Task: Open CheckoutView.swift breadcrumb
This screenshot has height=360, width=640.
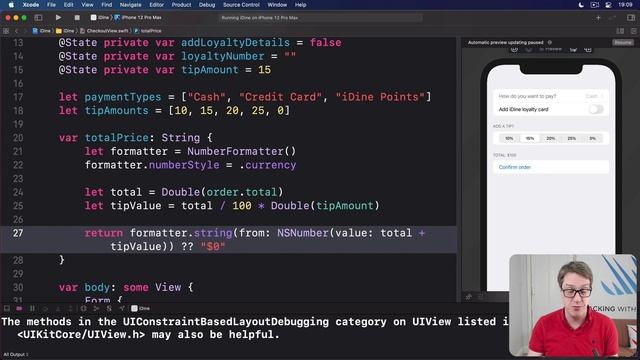Action: (104, 31)
